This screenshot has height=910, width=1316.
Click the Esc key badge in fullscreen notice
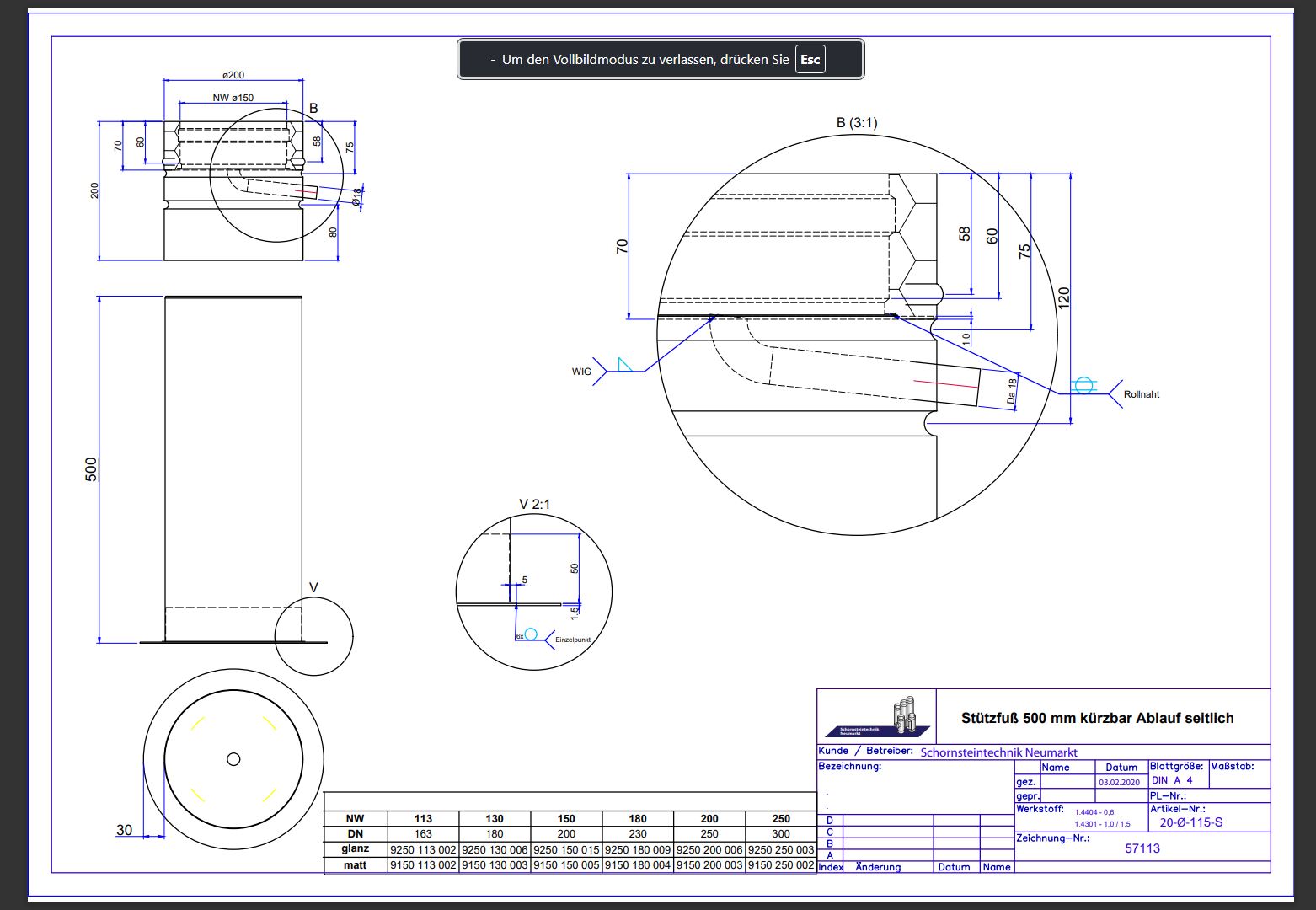point(810,60)
